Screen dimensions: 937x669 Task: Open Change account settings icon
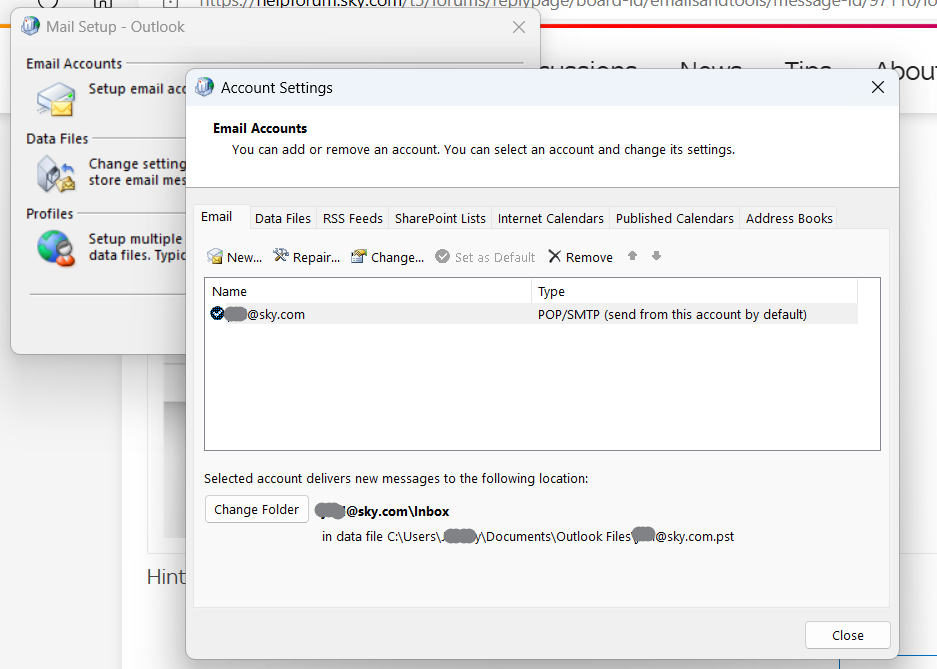pos(359,257)
